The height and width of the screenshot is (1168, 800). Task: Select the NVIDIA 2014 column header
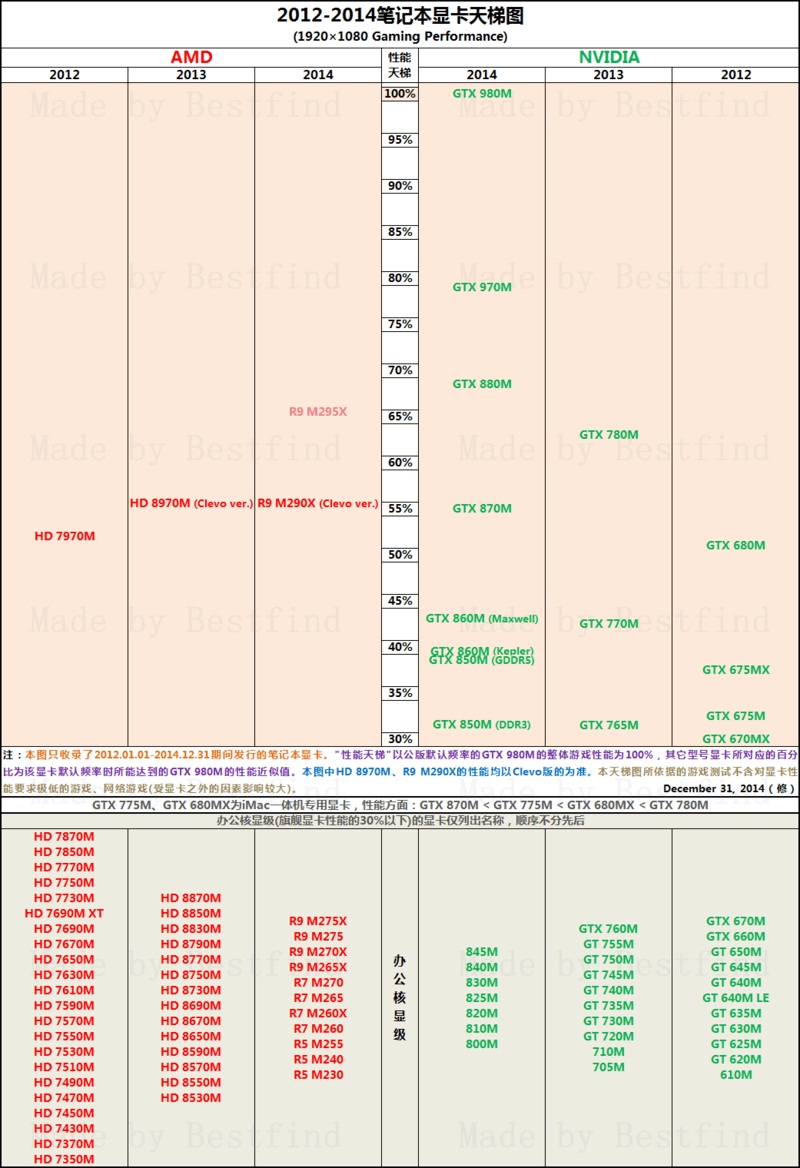coord(482,74)
